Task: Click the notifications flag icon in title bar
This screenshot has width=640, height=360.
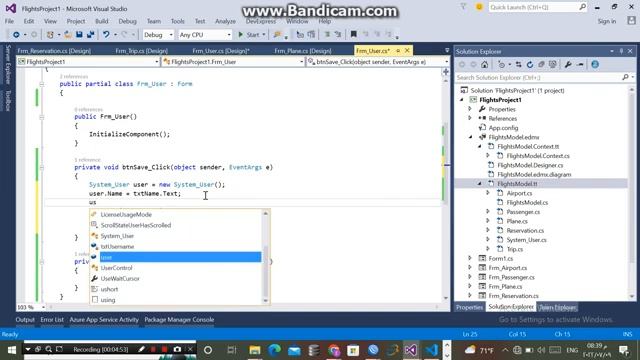Action: click(463, 7)
